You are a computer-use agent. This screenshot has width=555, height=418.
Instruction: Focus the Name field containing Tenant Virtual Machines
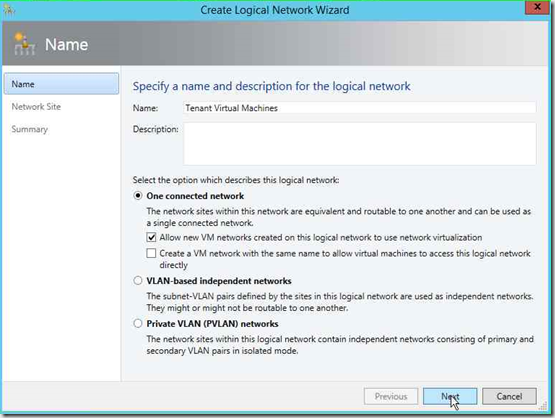(x=360, y=108)
